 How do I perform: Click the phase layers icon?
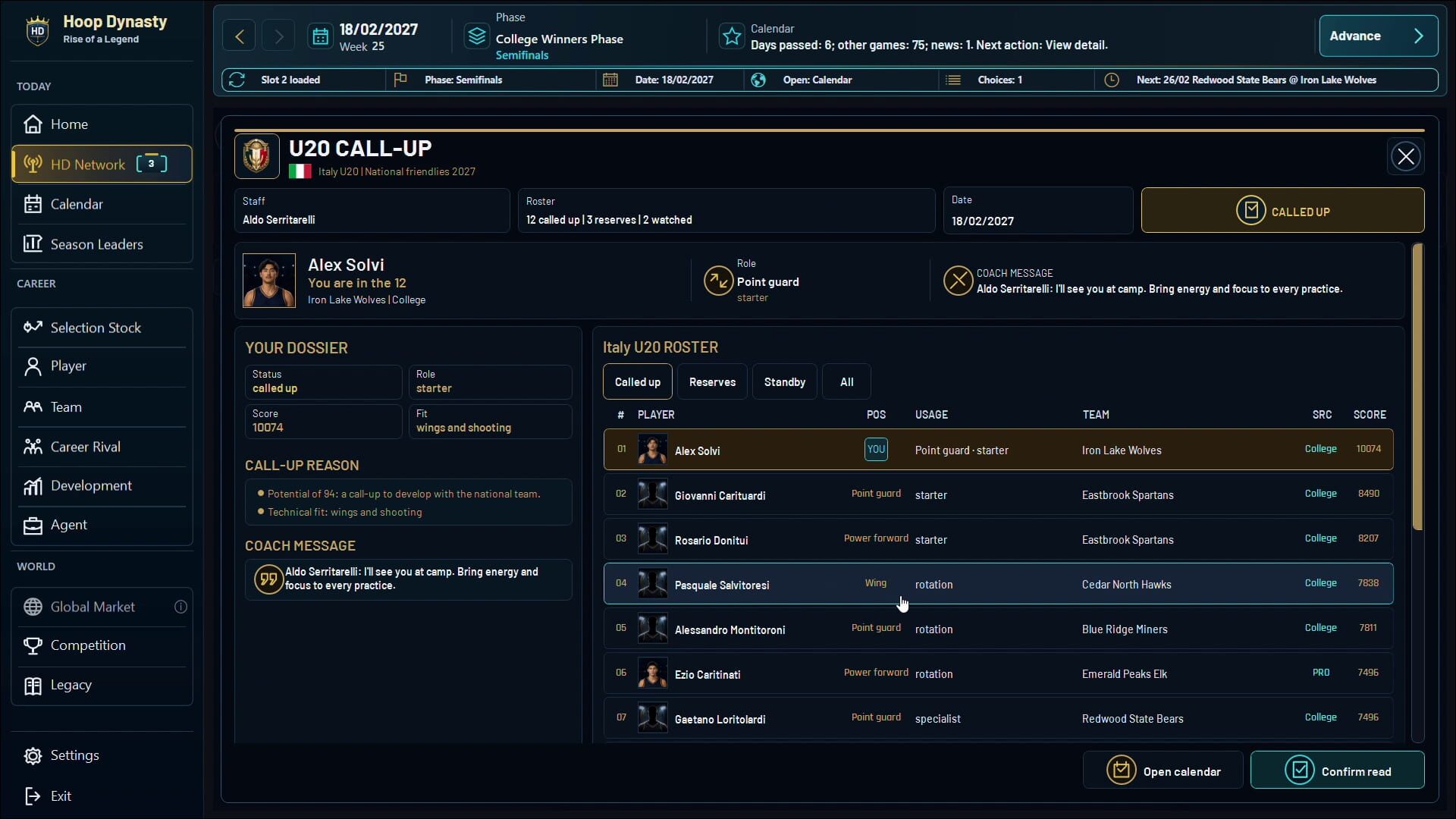click(477, 36)
